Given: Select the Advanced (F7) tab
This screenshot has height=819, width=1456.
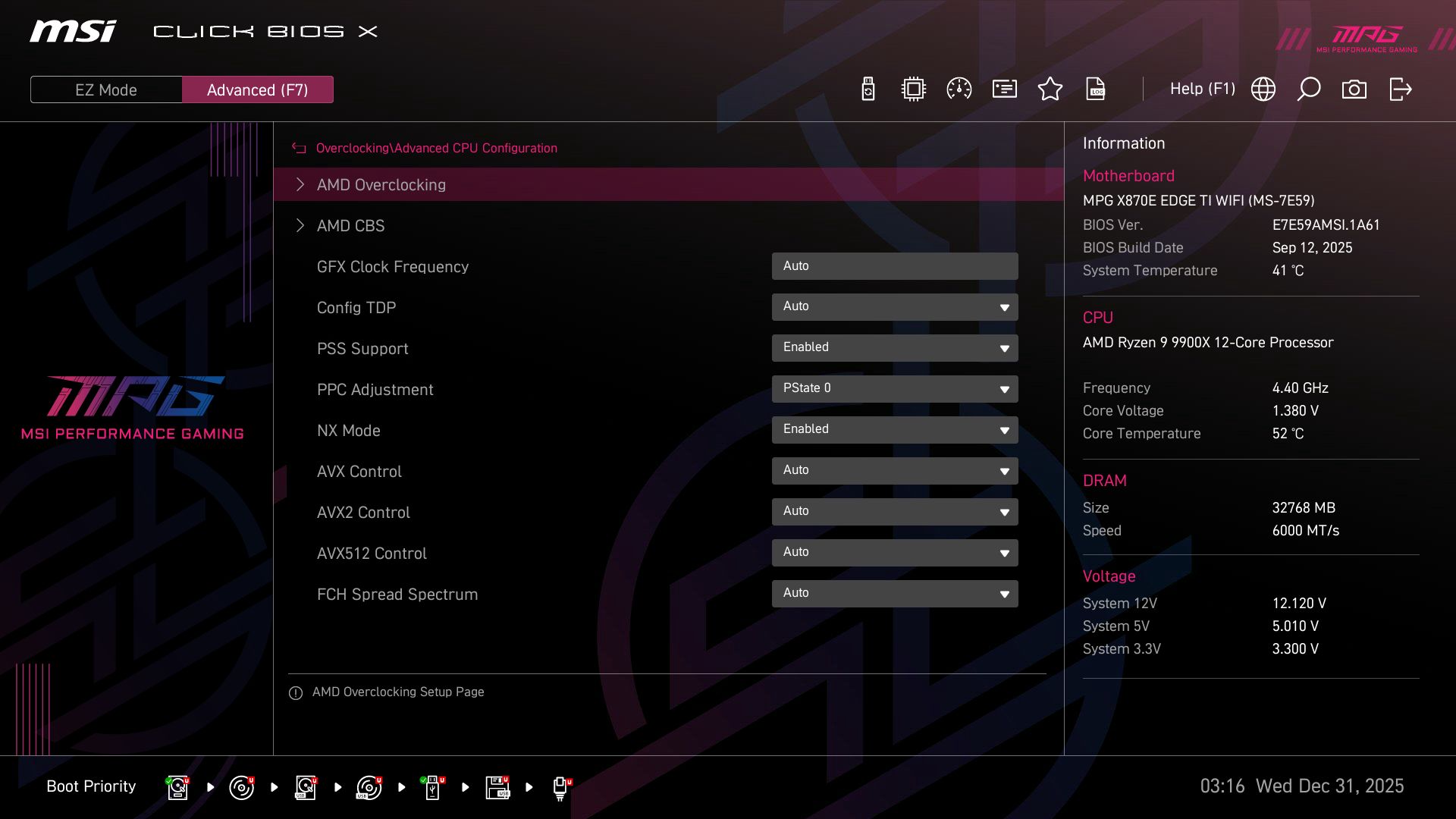Looking at the screenshot, I should pos(257,89).
